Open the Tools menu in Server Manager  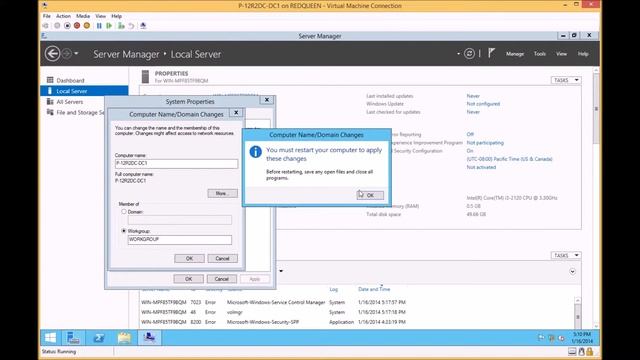pyautogui.click(x=540, y=53)
